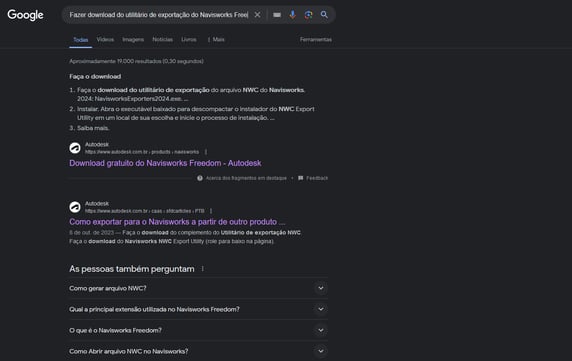Screen dimensions: 572x361
Task: Open options beside As pessoas também perguntam
Action: point(202,269)
